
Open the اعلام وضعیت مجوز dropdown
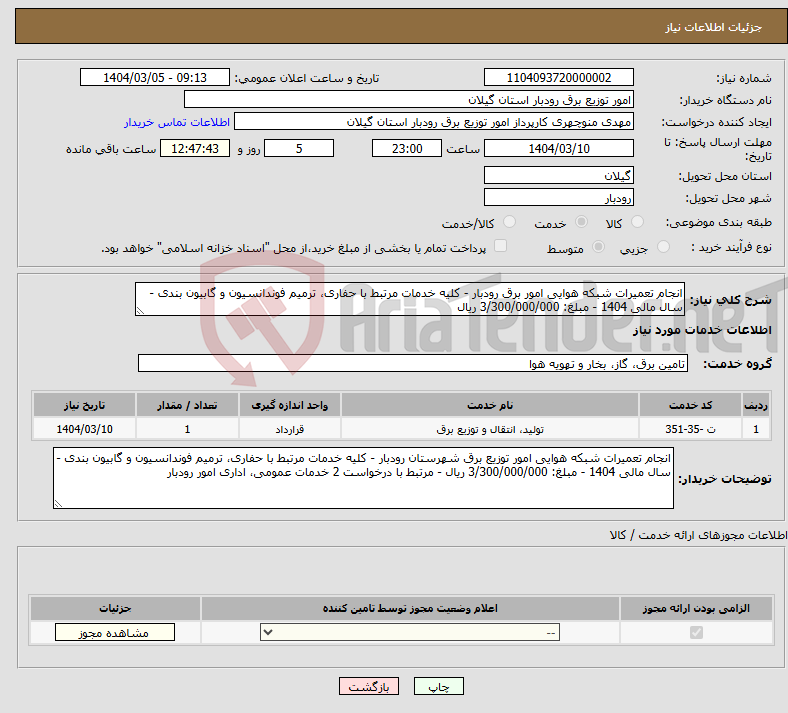point(410,632)
